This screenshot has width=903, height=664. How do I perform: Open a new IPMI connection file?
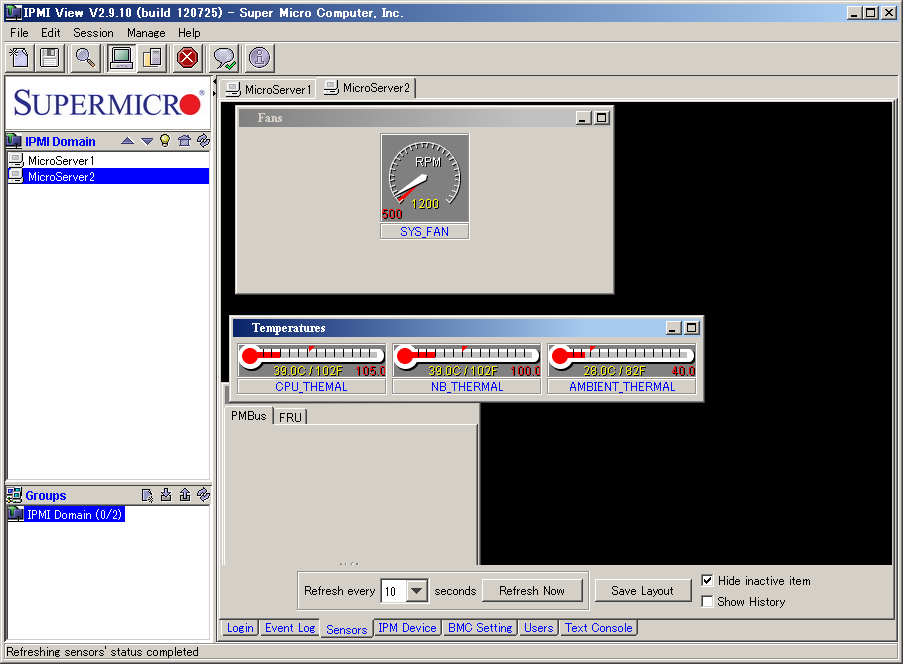point(19,58)
